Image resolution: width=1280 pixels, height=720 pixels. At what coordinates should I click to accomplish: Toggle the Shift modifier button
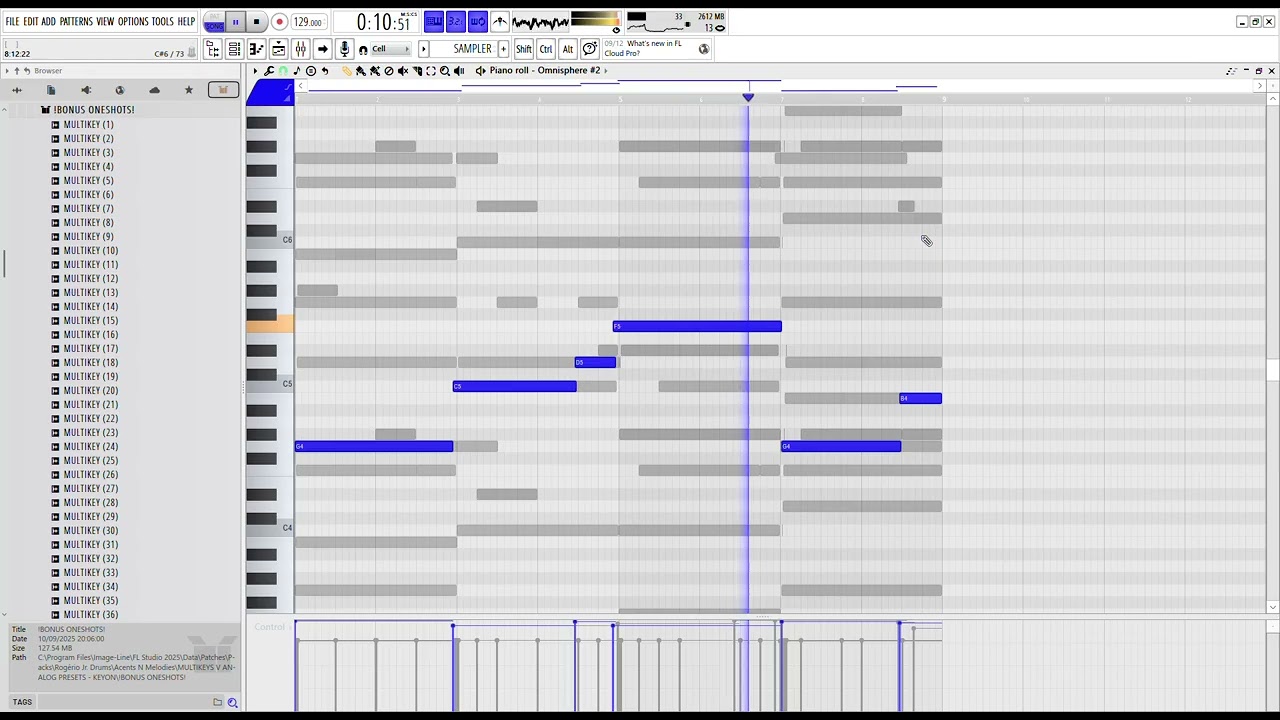tap(524, 49)
